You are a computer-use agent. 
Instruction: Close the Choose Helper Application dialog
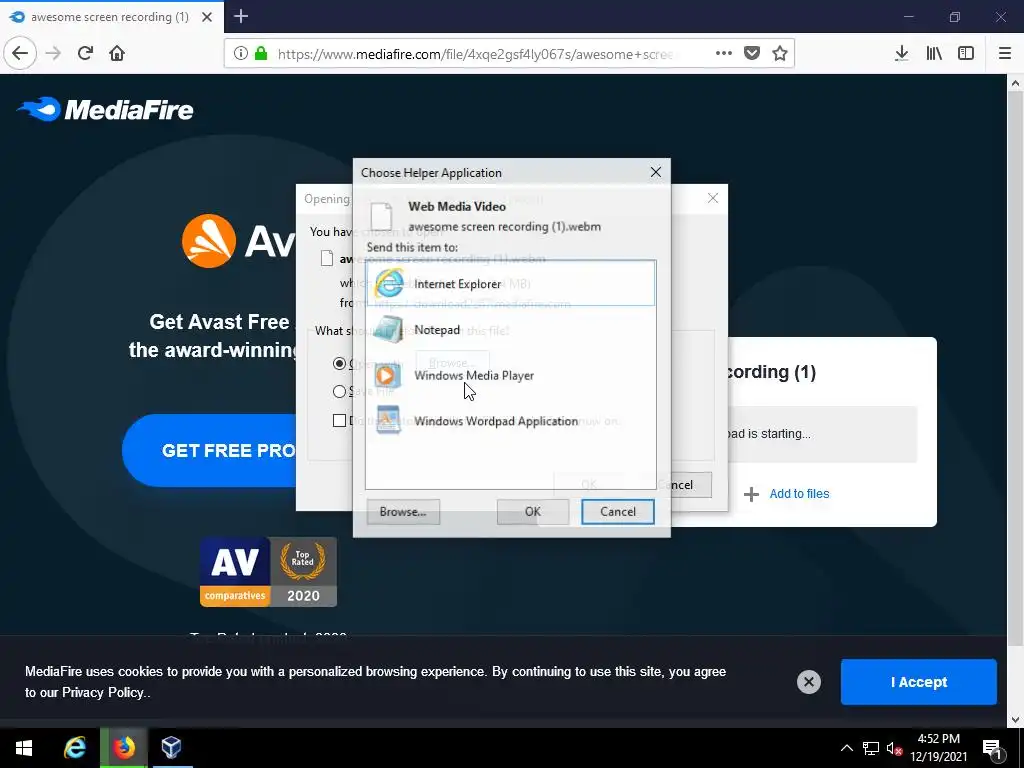click(x=656, y=172)
